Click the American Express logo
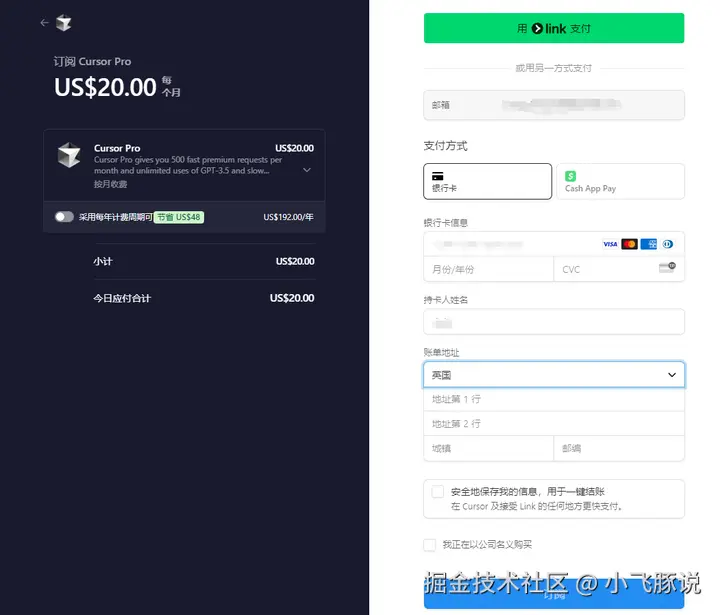The image size is (720, 615). pos(648,244)
